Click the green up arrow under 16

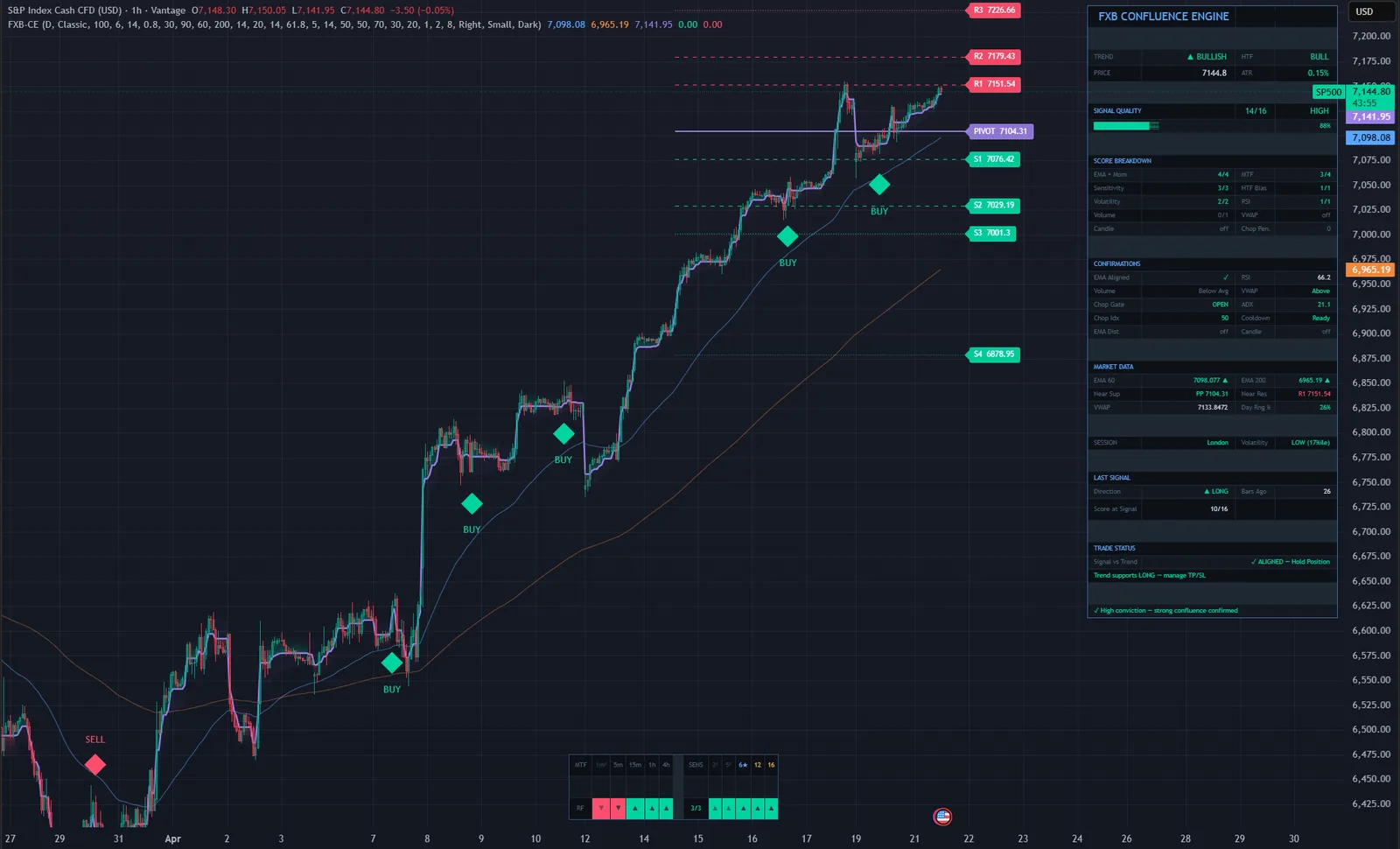(x=771, y=809)
